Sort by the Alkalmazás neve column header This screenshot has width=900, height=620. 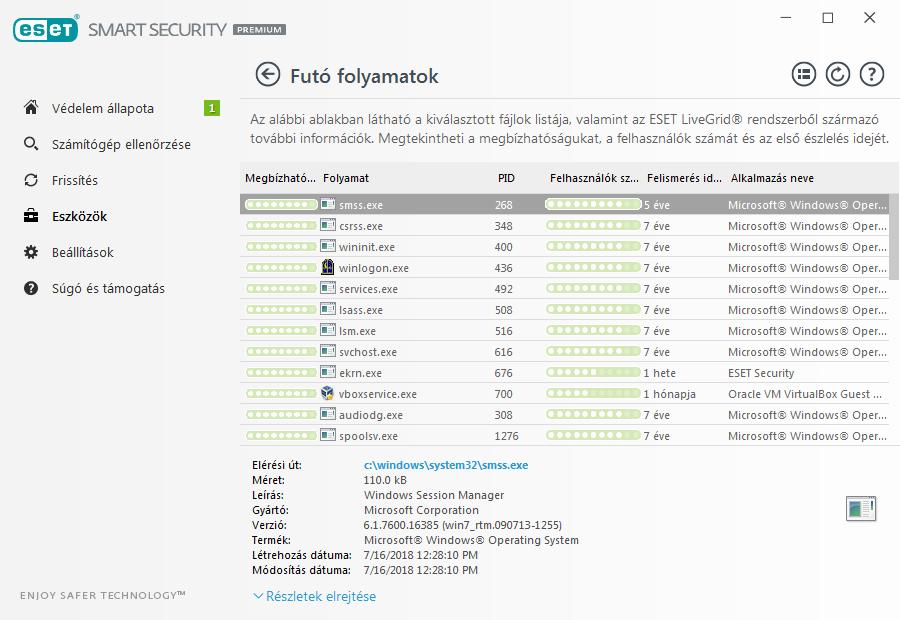point(772,178)
